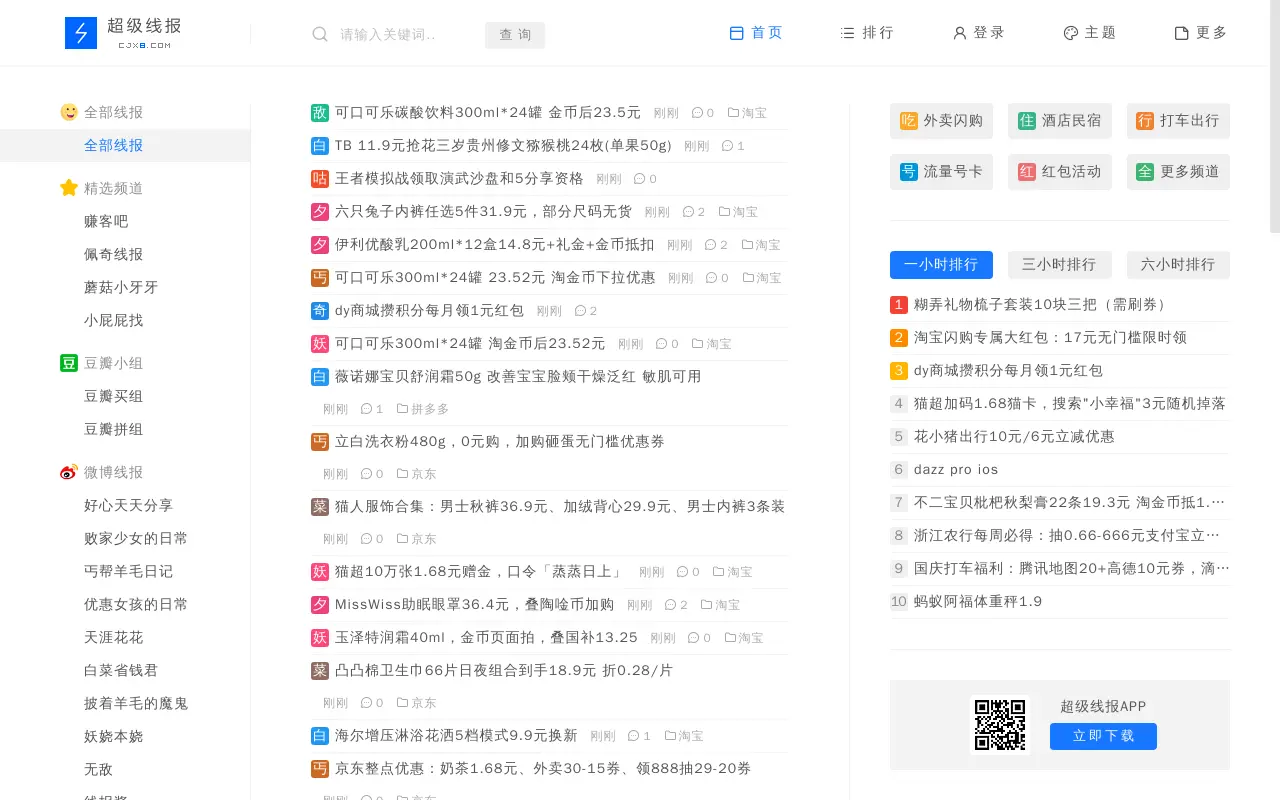Click the search magnifier icon

[x=320, y=34]
